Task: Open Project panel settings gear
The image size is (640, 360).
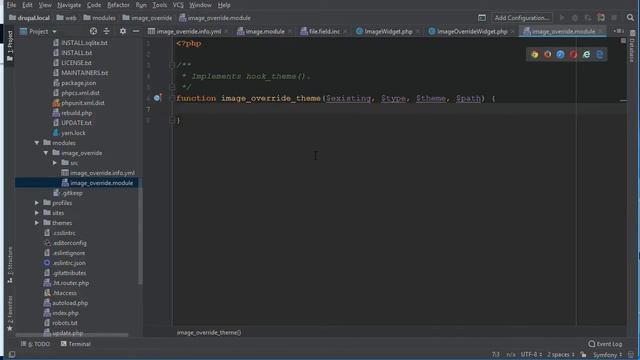Action: (122, 31)
